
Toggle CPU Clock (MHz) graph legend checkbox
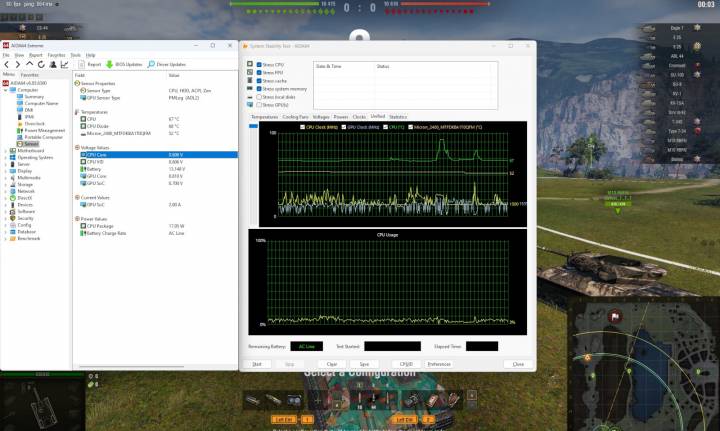point(302,127)
